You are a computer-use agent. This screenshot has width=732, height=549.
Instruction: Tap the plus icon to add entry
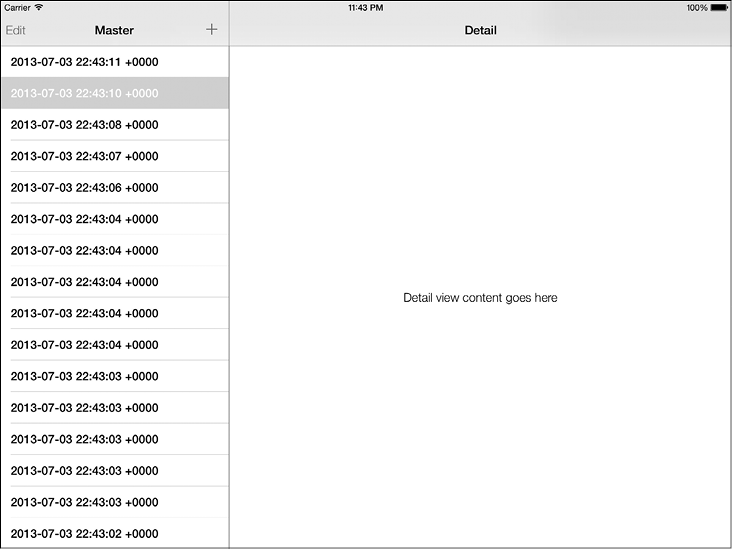click(x=211, y=30)
